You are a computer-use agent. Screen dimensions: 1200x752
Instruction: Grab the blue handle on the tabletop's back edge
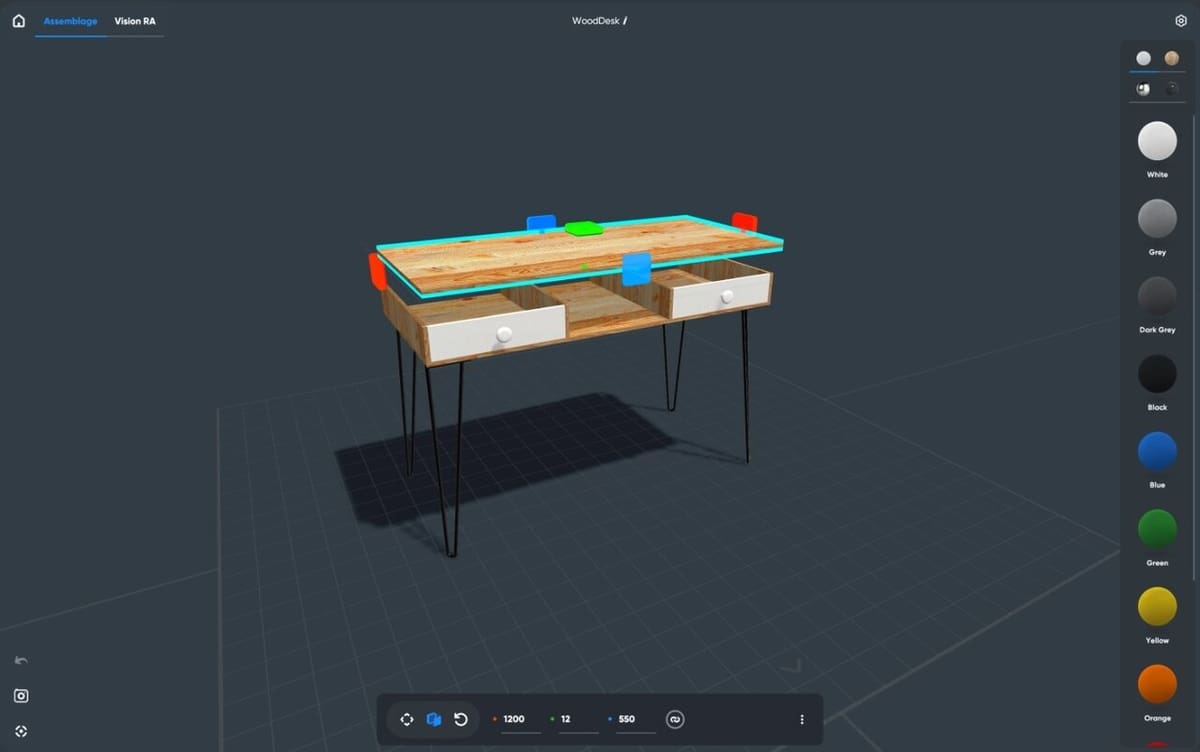tap(541, 222)
